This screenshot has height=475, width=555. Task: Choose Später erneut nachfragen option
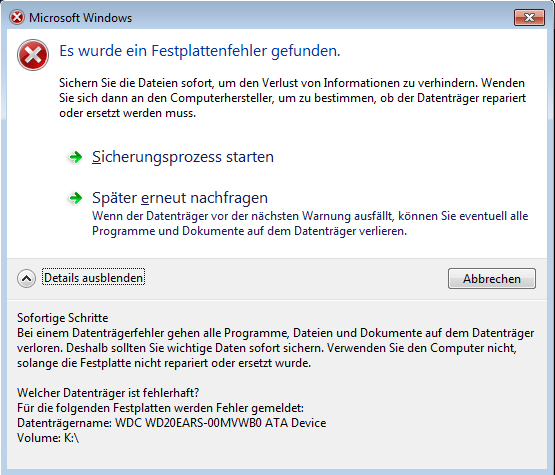click(180, 198)
